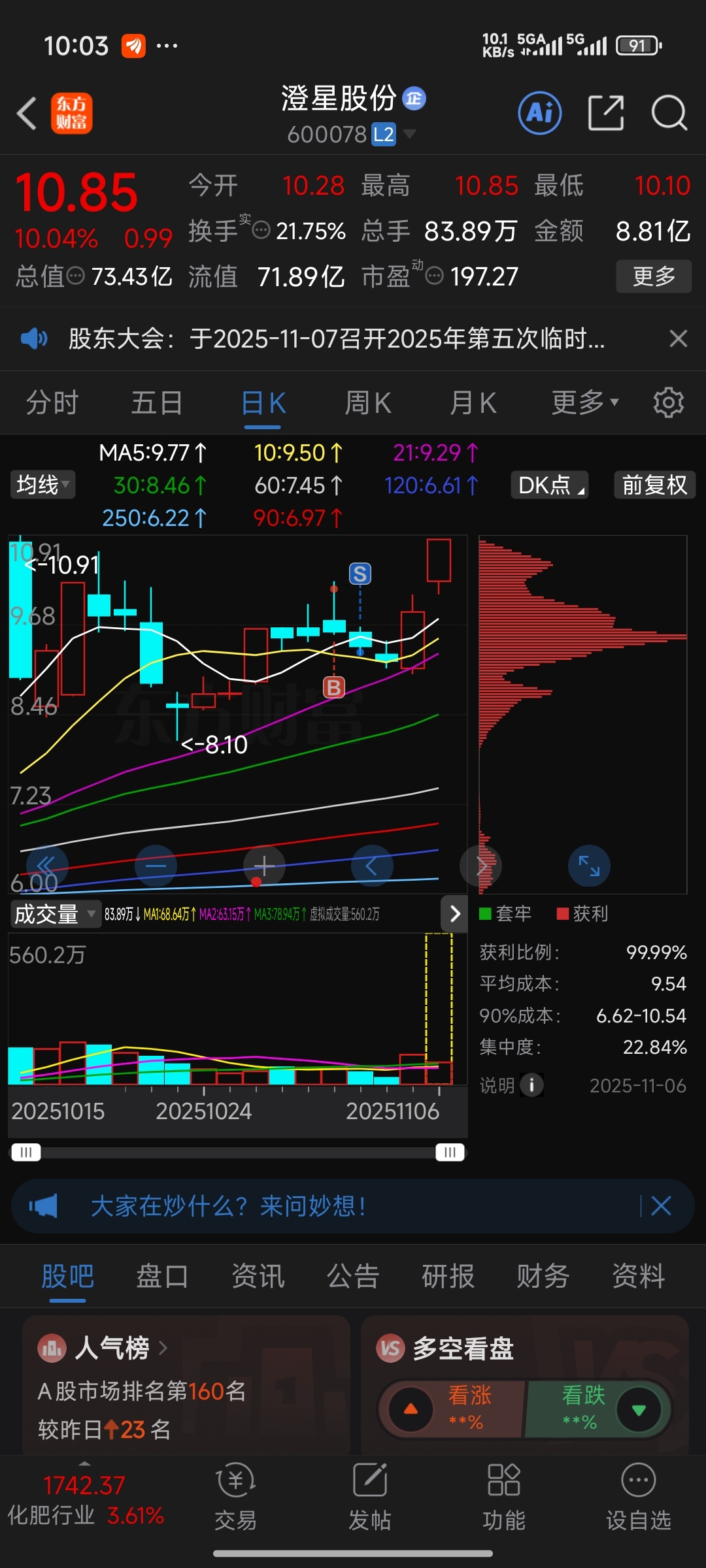Viewport: 706px width, 1568px height.
Task: Open chart settings gear icon
Action: 668,402
